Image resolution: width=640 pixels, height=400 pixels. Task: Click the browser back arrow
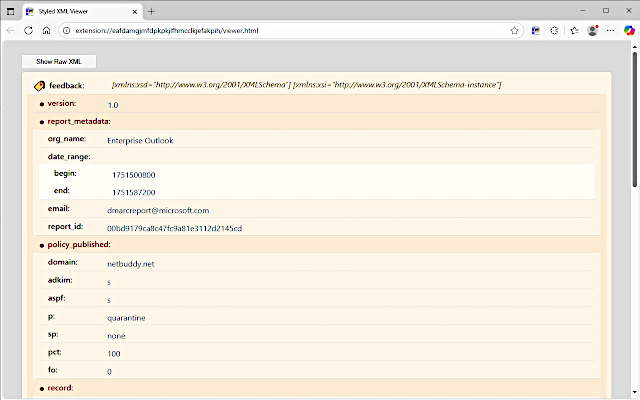pyautogui.click(x=11, y=31)
